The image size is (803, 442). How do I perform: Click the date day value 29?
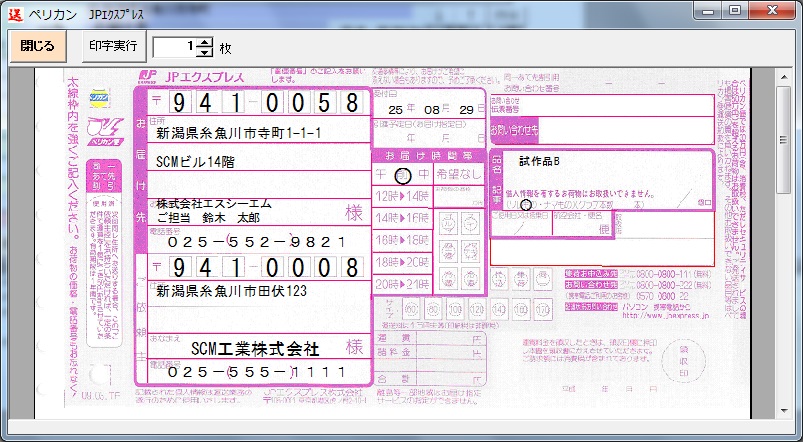[x=467, y=110]
